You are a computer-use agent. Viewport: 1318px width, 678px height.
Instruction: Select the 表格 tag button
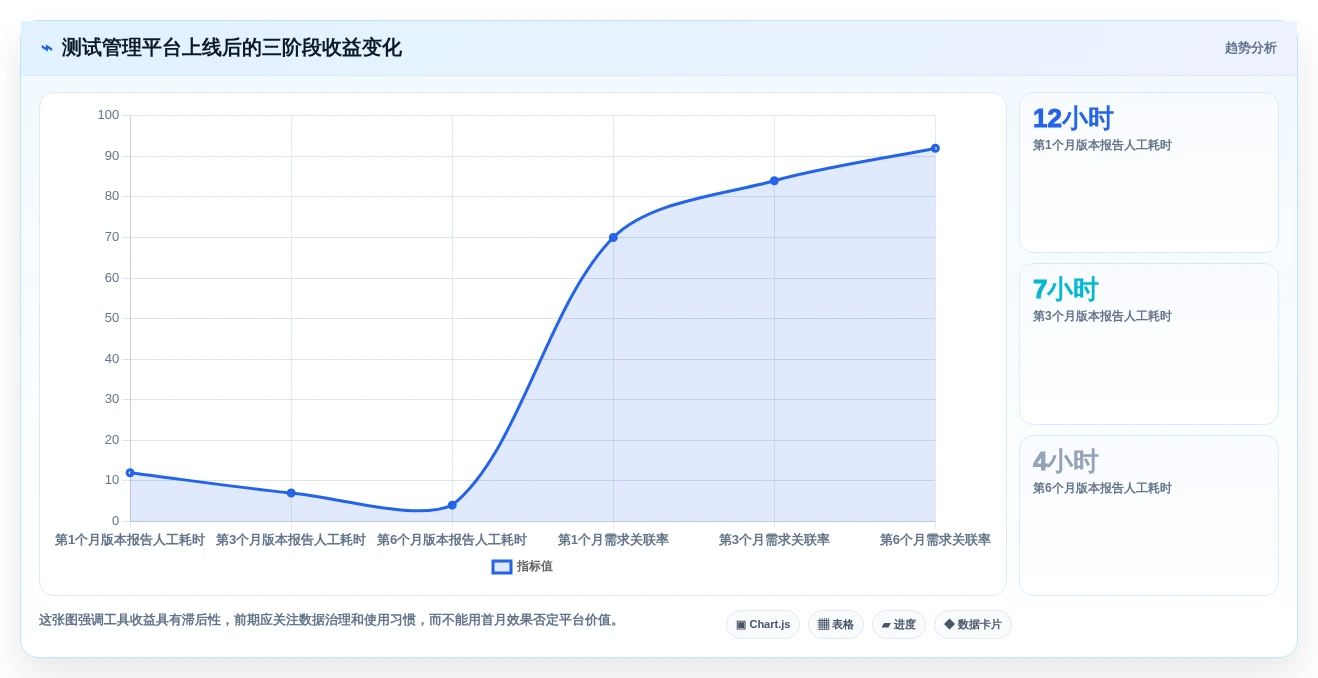click(836, 625)
